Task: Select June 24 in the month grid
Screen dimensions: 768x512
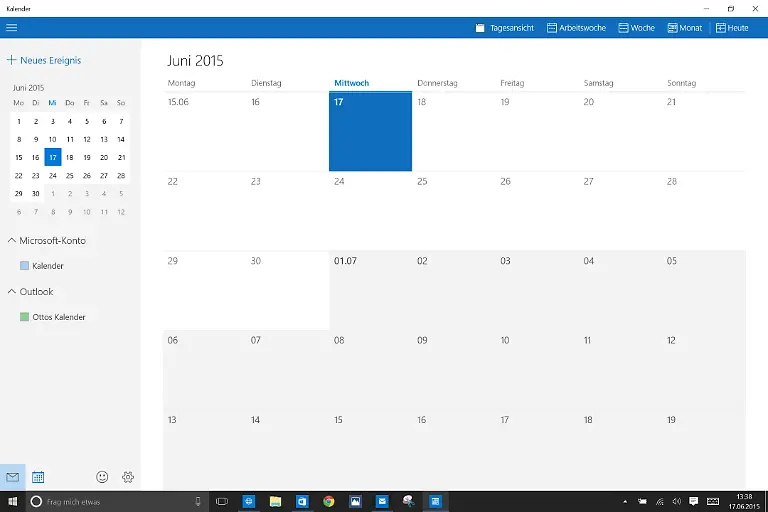Action: [x=370, y=210]
